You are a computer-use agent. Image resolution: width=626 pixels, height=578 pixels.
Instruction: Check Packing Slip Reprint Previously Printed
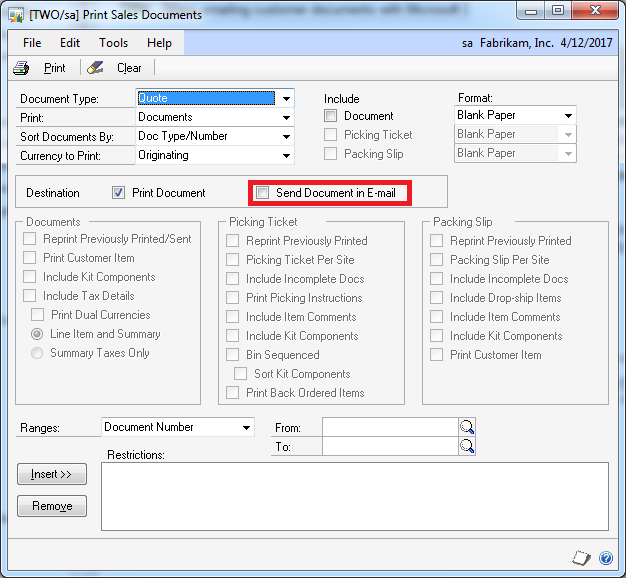click(437, 241)
